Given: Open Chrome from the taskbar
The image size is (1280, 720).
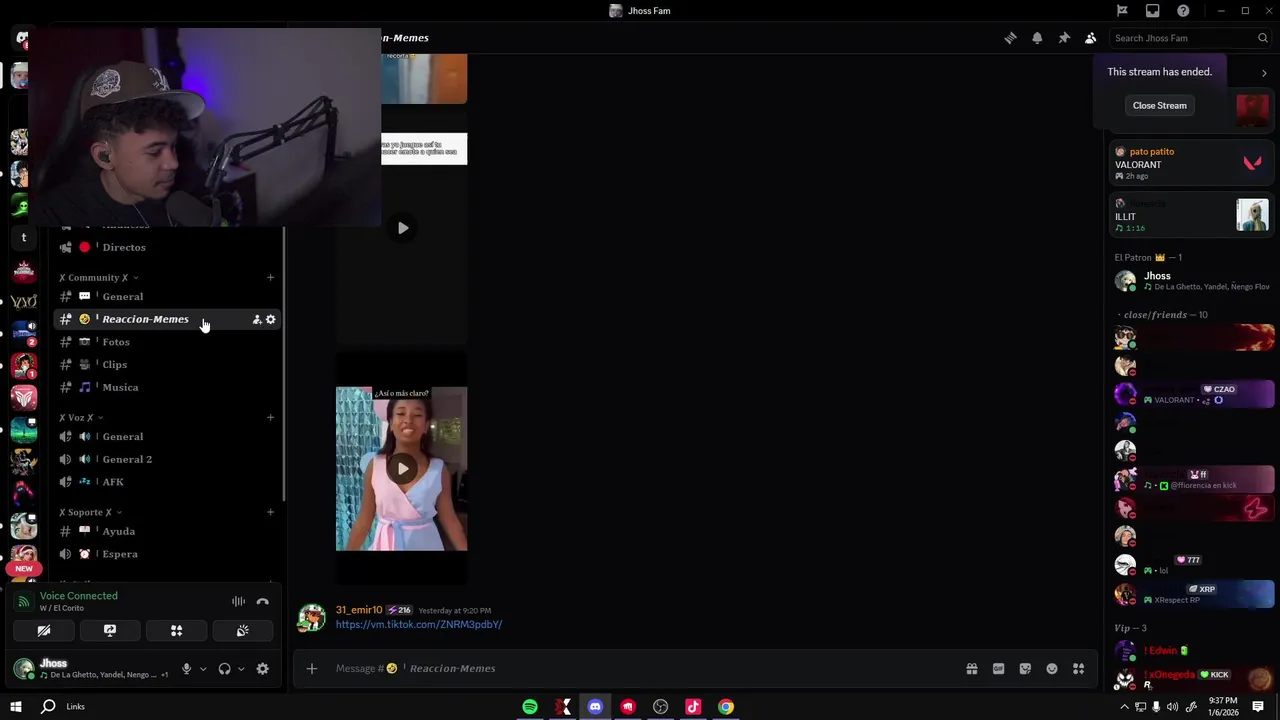Looking at the screenshot, I should (x=726, y=707).
